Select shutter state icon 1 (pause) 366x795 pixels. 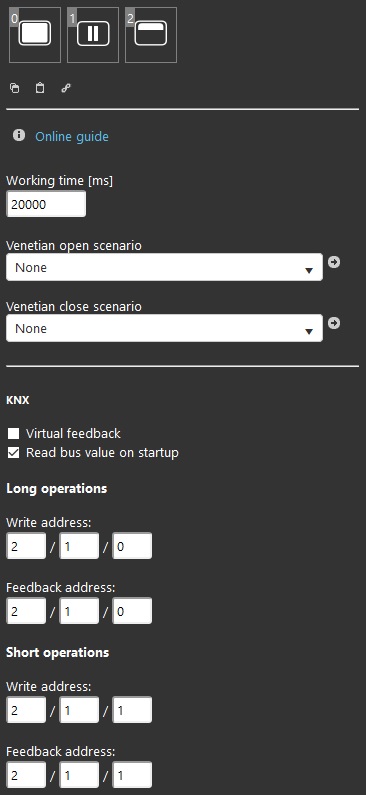[93, 34]
